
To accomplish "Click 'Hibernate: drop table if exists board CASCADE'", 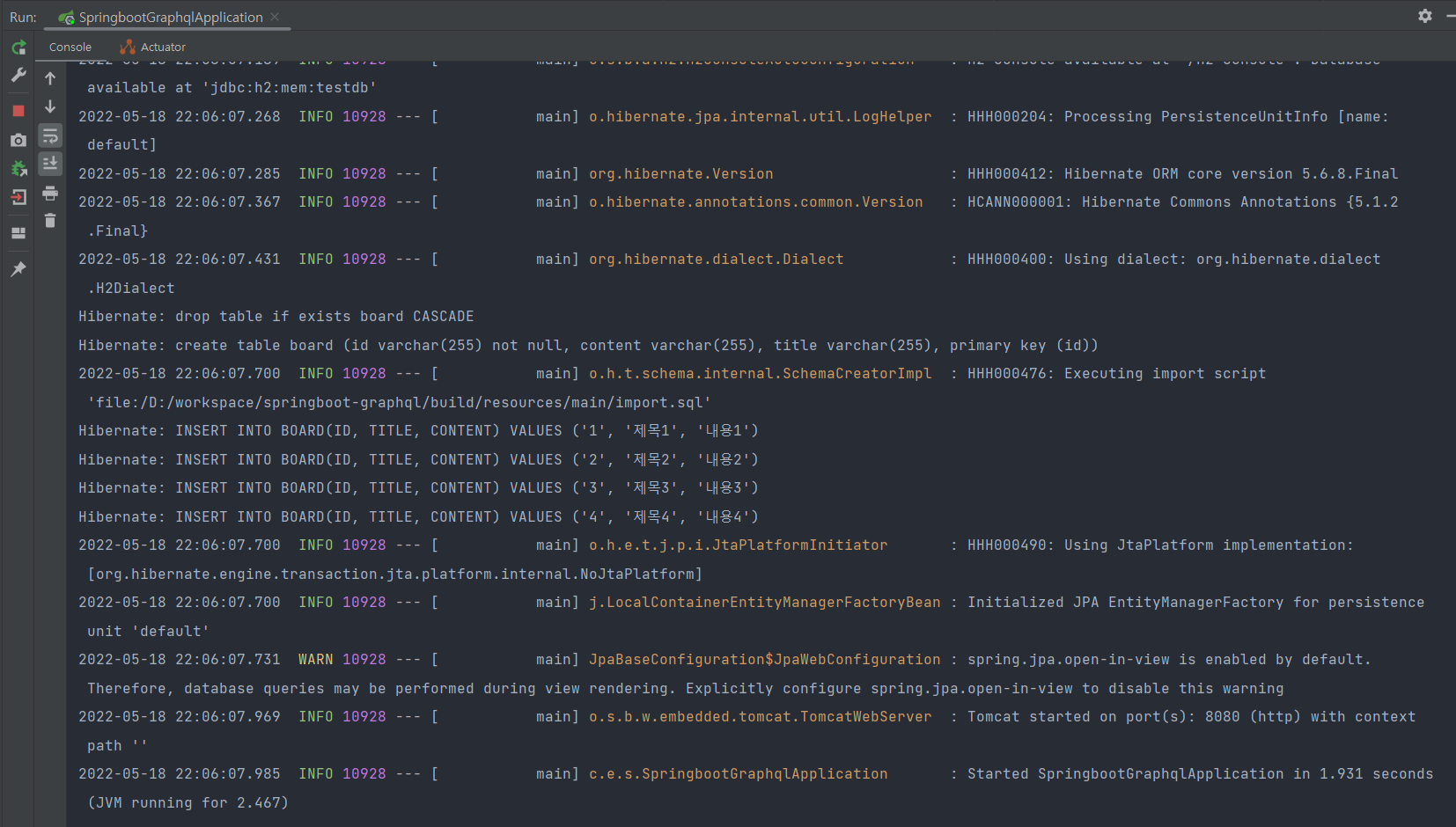I will click(x=276, y=316).
